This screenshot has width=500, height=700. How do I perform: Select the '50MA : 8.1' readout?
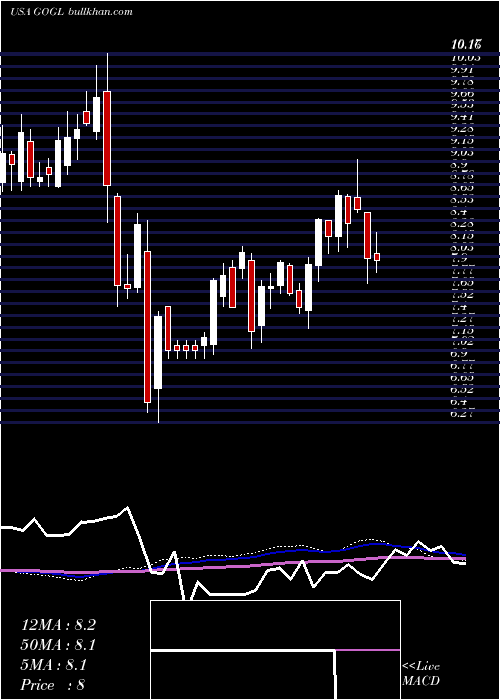click(58, 645)
